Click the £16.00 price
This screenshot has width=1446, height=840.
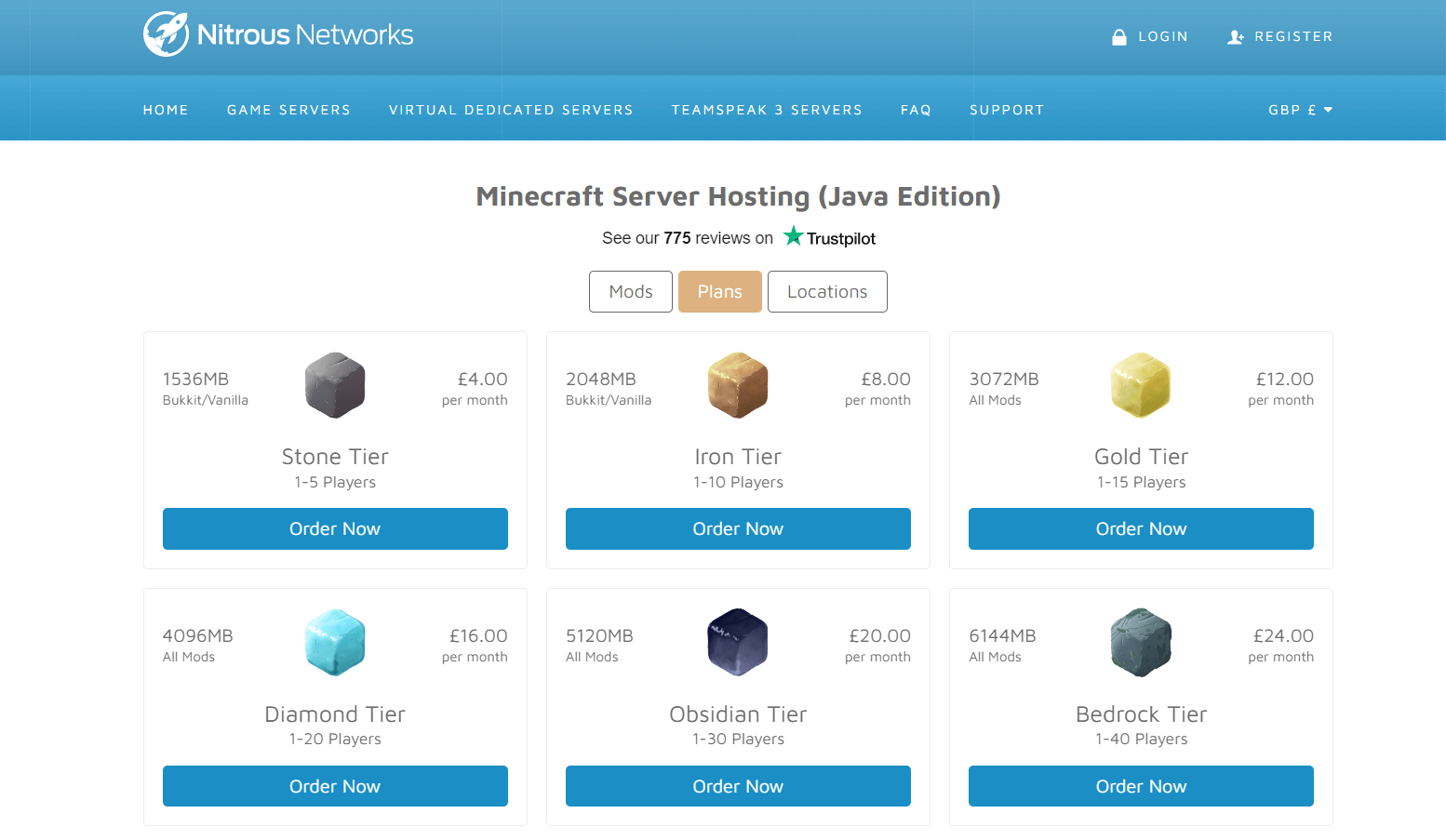(x=478, y=636)
